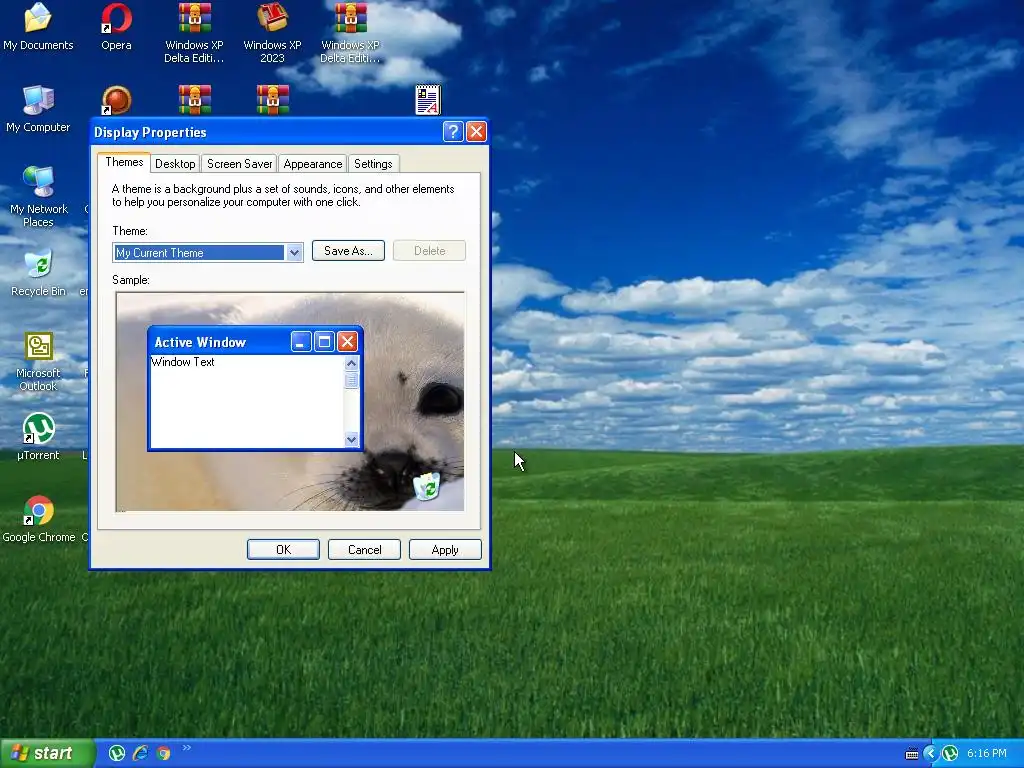Viewport: 1024px width, 768px height.
Task: Click the Apply button
Action: (x=445, y=550)
